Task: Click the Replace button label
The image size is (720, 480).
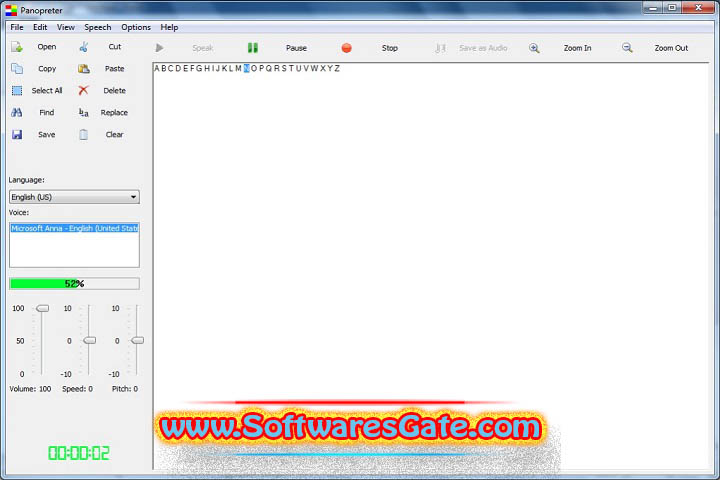Action: (x=114, y=113)
